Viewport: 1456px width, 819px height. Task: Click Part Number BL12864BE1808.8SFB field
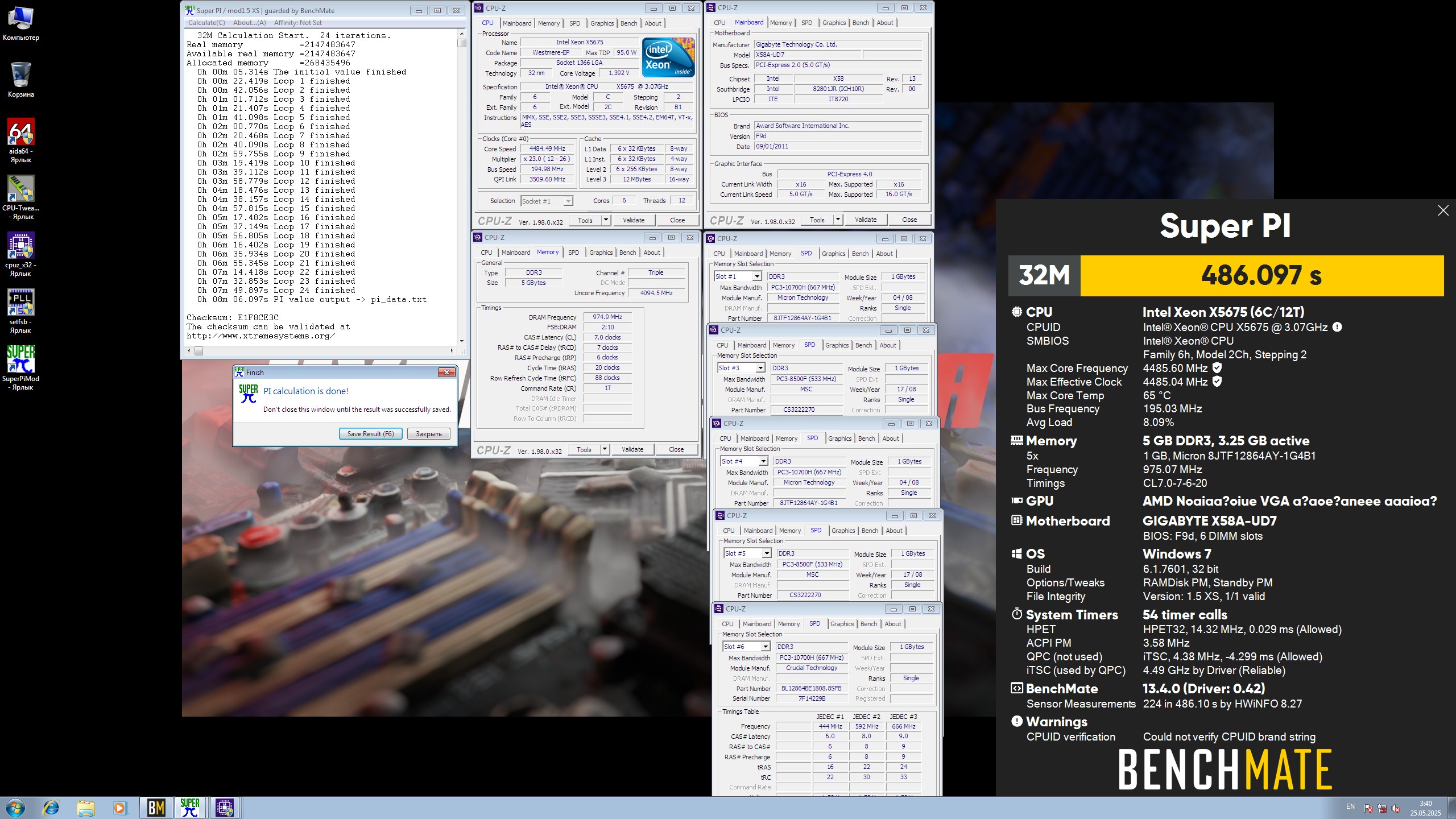(x=810, y=688)
